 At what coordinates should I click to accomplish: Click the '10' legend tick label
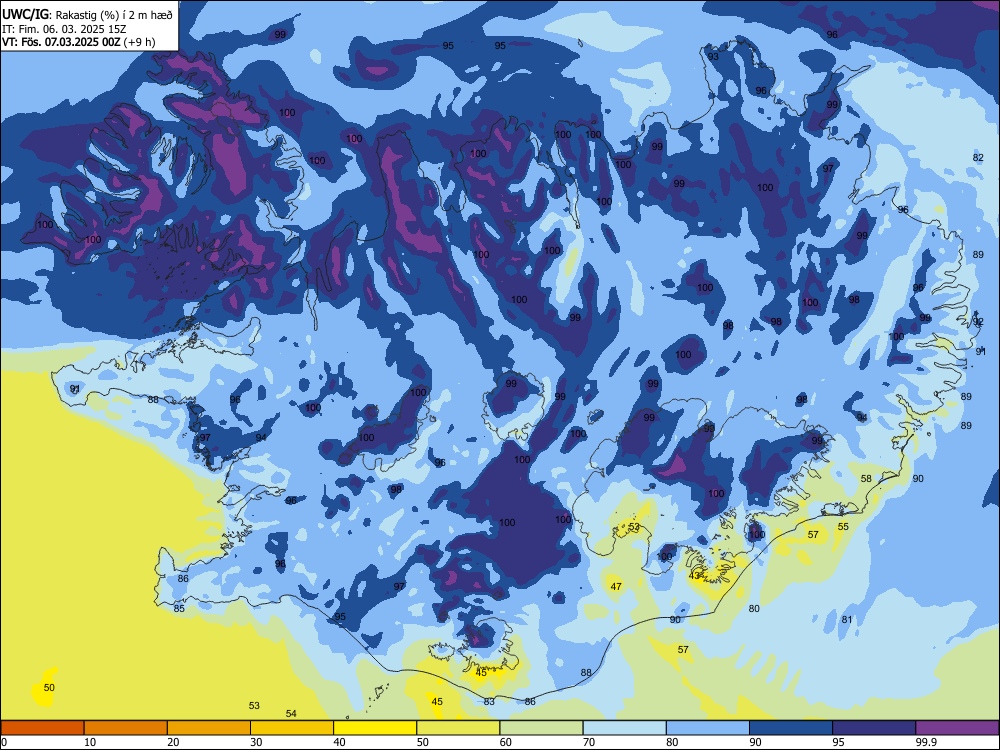click(90, 742)
